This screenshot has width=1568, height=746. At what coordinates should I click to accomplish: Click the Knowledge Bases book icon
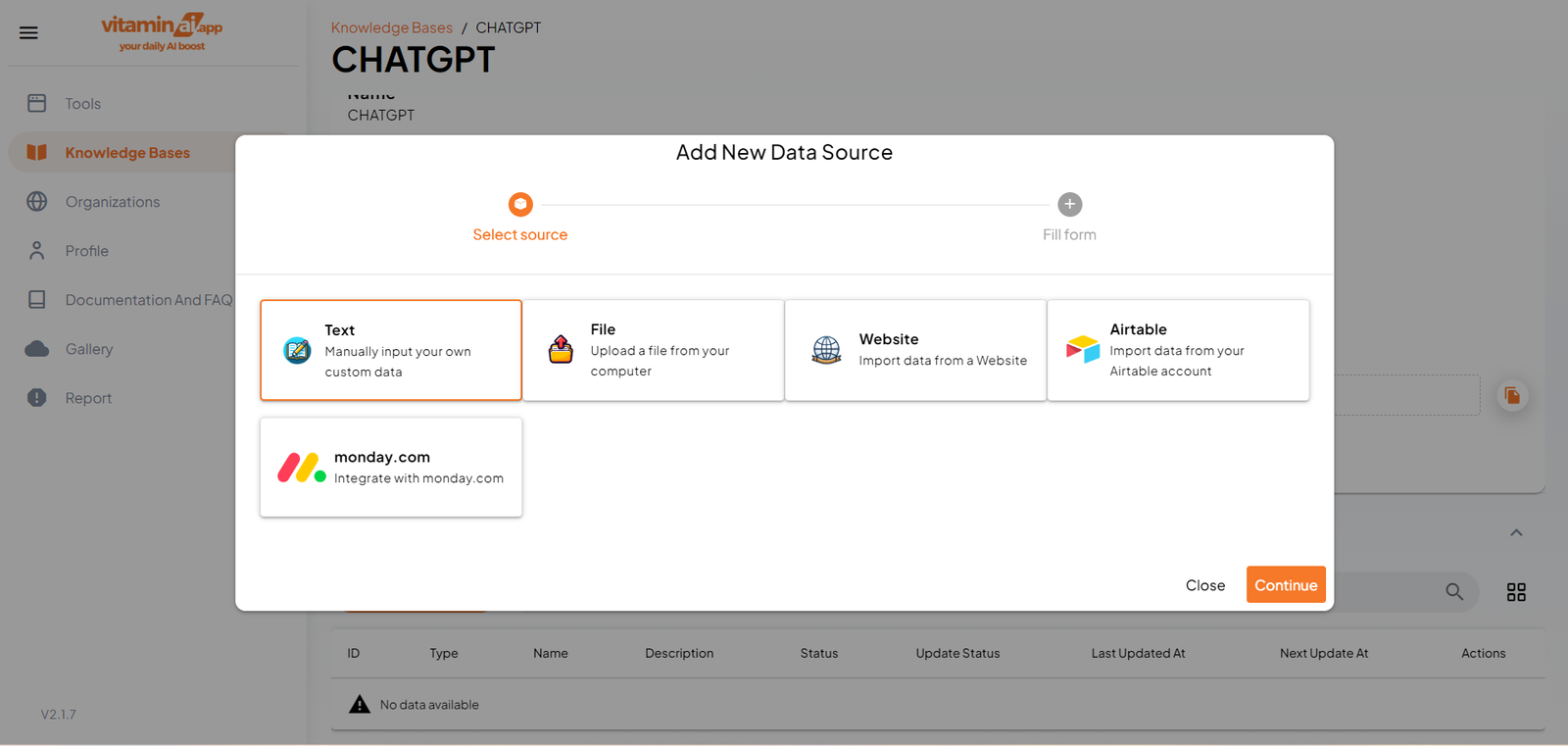click(x=37, y=152)
